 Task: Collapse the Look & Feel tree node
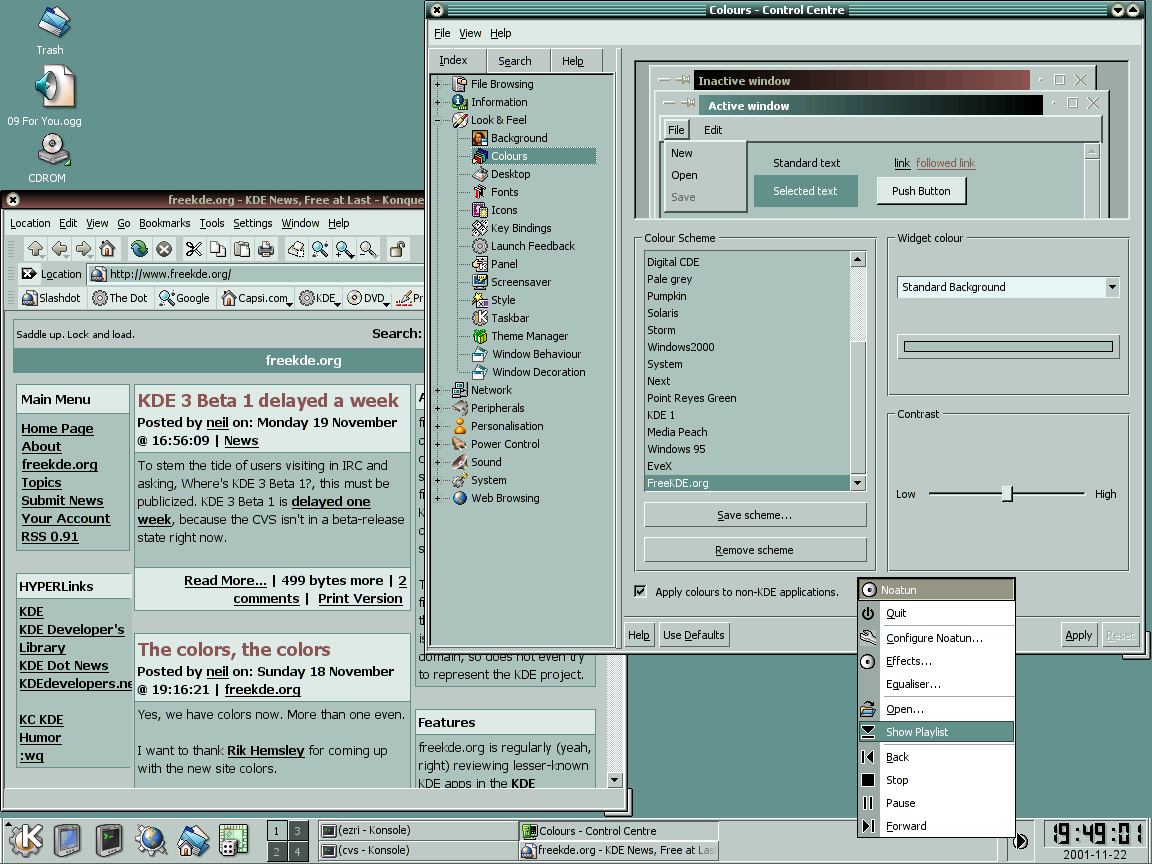click(x=438, y=120)
